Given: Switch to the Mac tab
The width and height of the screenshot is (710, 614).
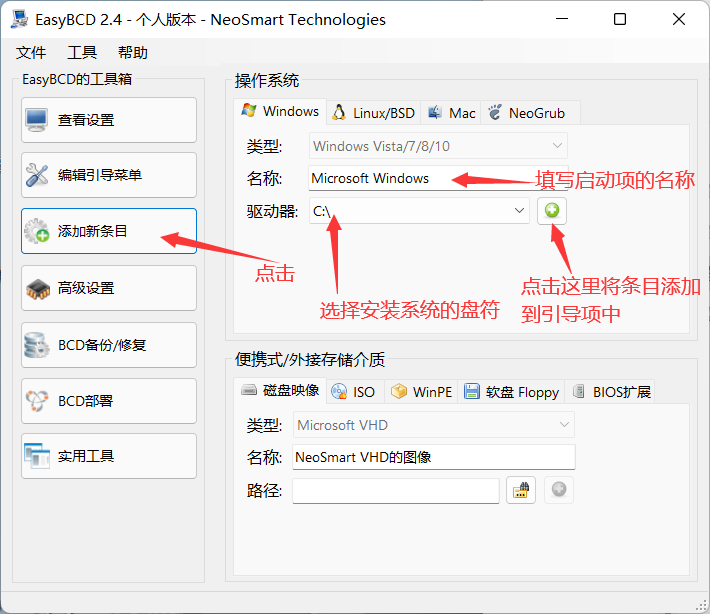Looking at the screenshot, I should 451,113.
